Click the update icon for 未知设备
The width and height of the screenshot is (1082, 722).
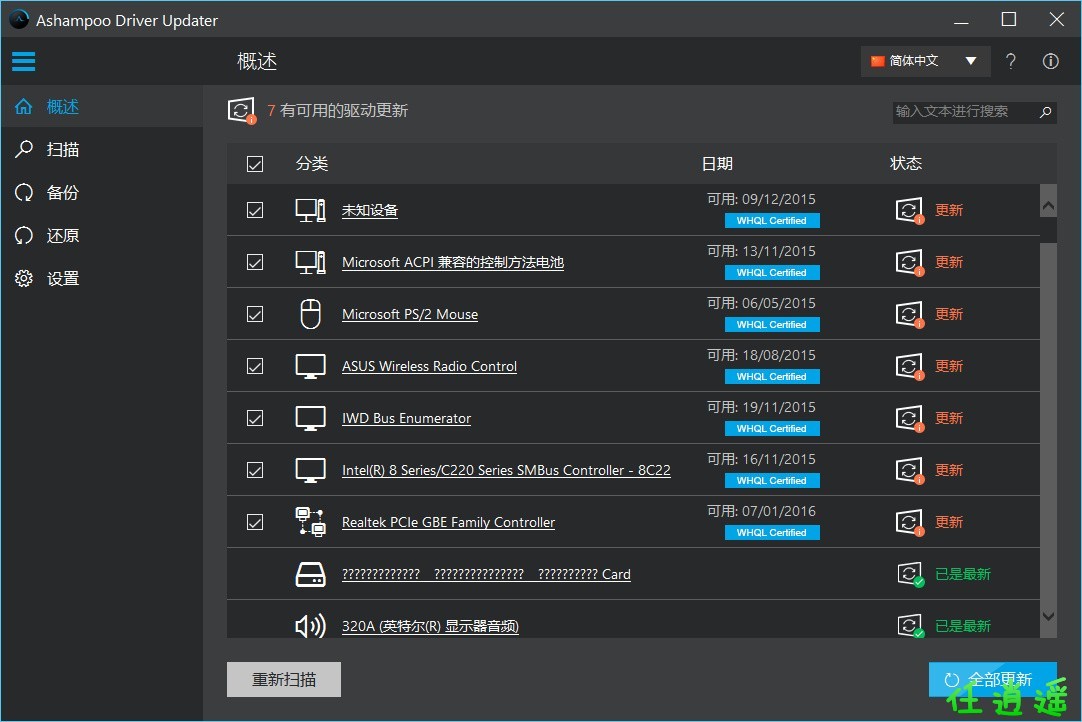click(x=909, y=210)
